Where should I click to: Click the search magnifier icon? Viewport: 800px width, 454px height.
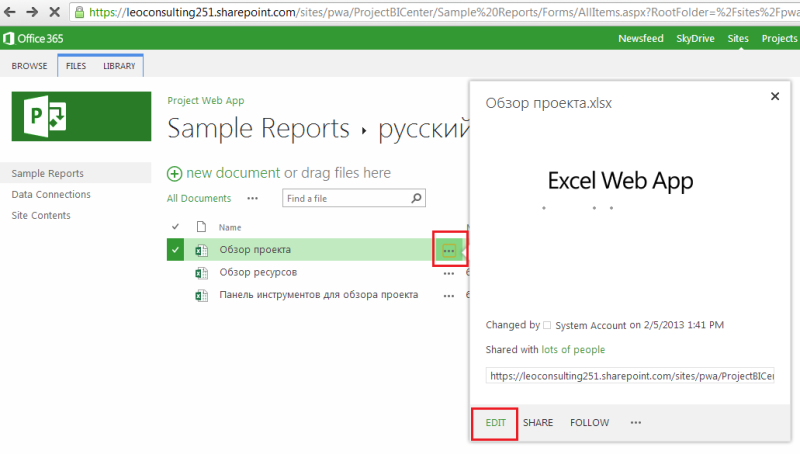coord(417,198)
